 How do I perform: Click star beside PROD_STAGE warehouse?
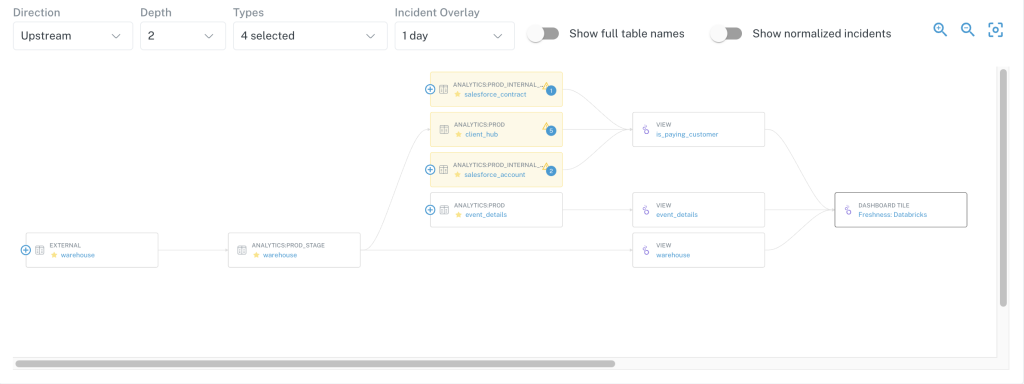(256, 255)
